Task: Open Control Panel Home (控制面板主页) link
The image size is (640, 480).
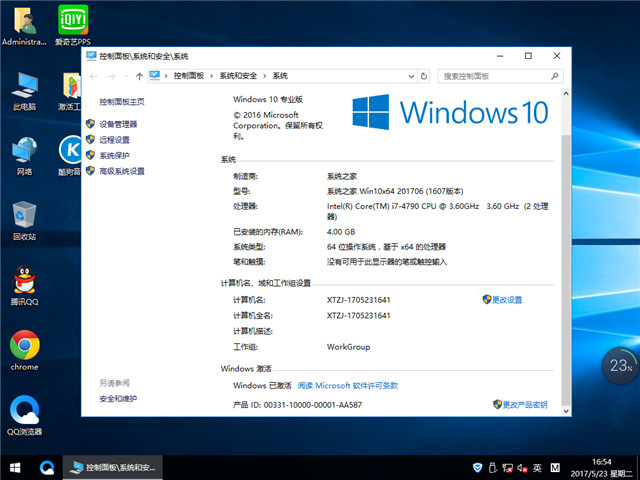Action: pos(122,102)
